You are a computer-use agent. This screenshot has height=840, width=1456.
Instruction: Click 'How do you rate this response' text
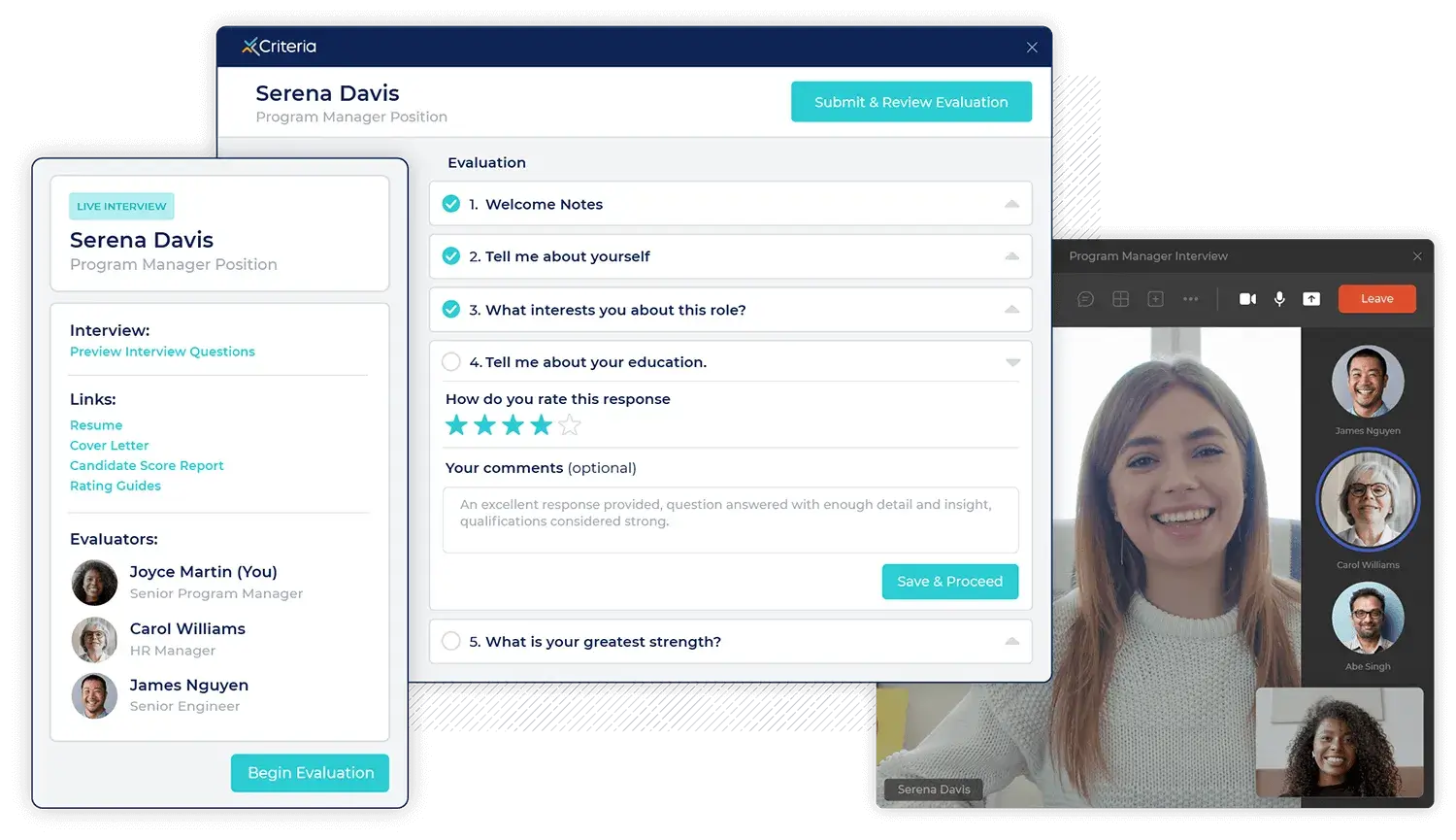558,399
